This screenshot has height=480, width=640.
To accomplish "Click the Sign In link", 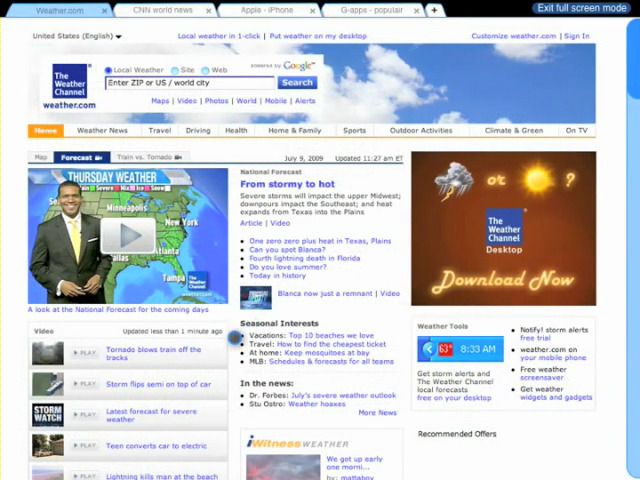I will pos(577,36).
